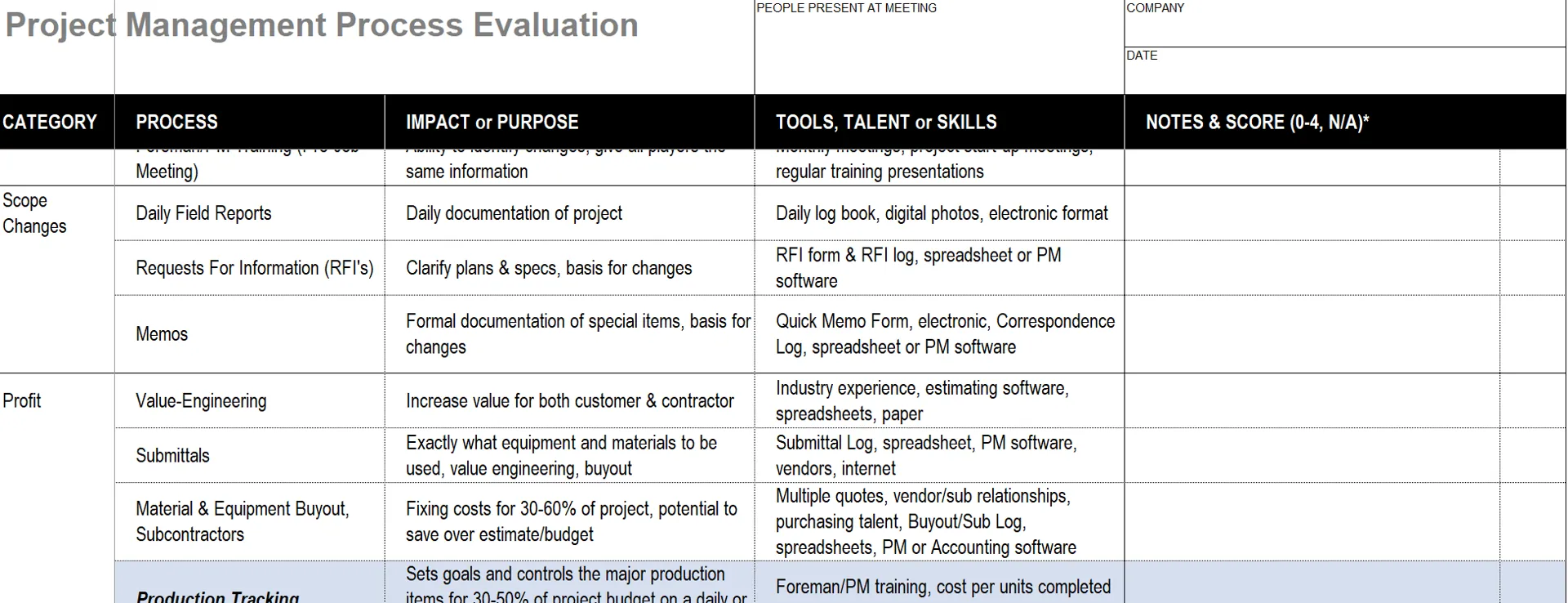This screenshot has height=603, width=1568.
Task: Select the Scope Changes category cell
Action: coord(35,213)
